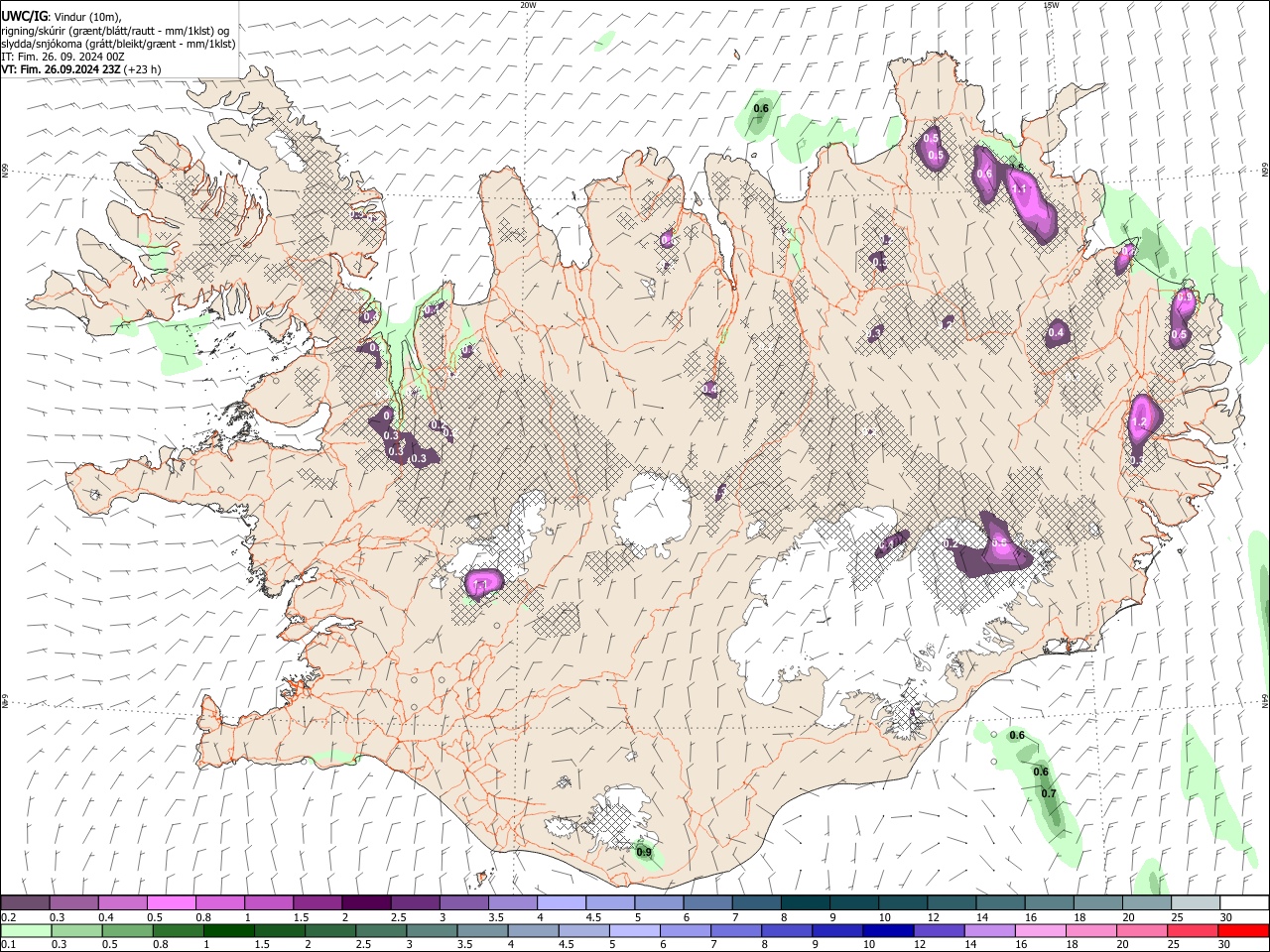This screenshot has width=1270, height=952.
Task: Click the '0.4' snow value in the eastern highlands
Action: pos(1057,333)
